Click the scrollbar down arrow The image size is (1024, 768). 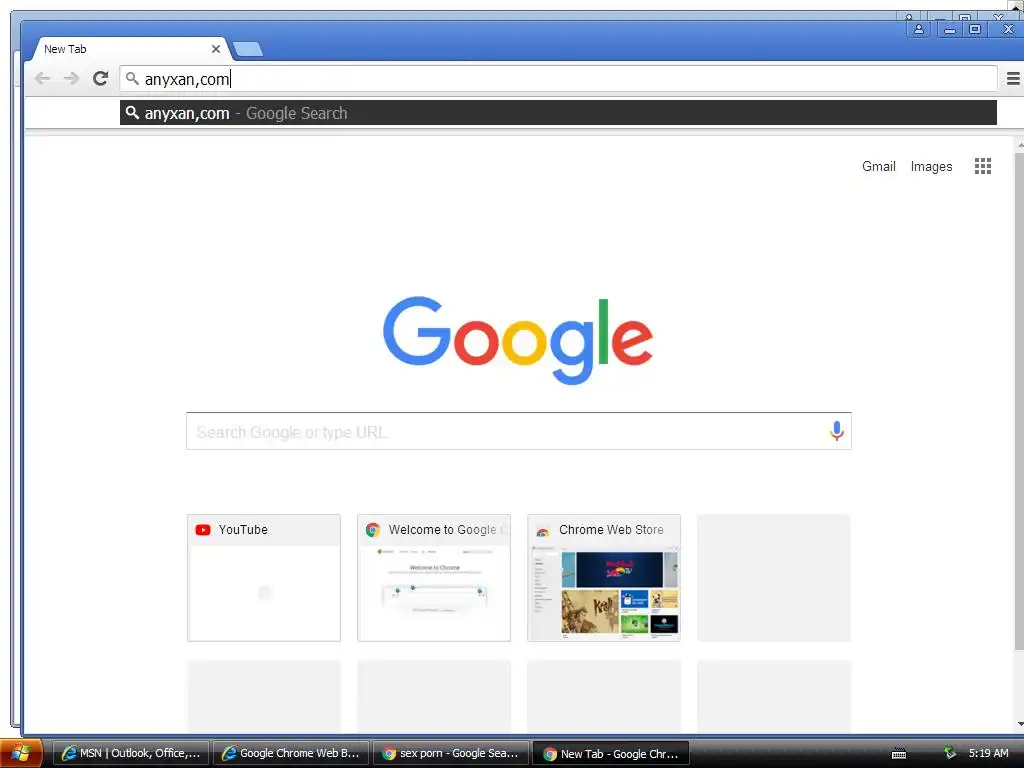click(1019, 724)
